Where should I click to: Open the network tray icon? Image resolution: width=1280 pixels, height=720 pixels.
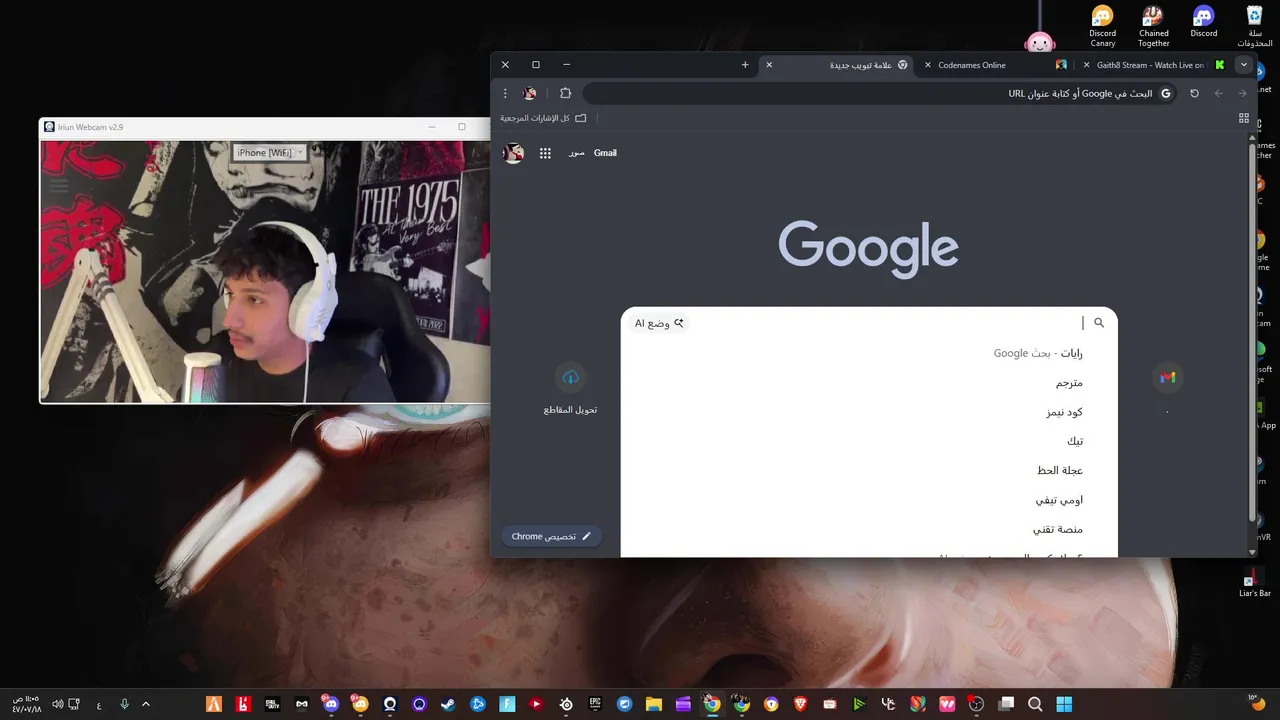[x=74, y=704]
